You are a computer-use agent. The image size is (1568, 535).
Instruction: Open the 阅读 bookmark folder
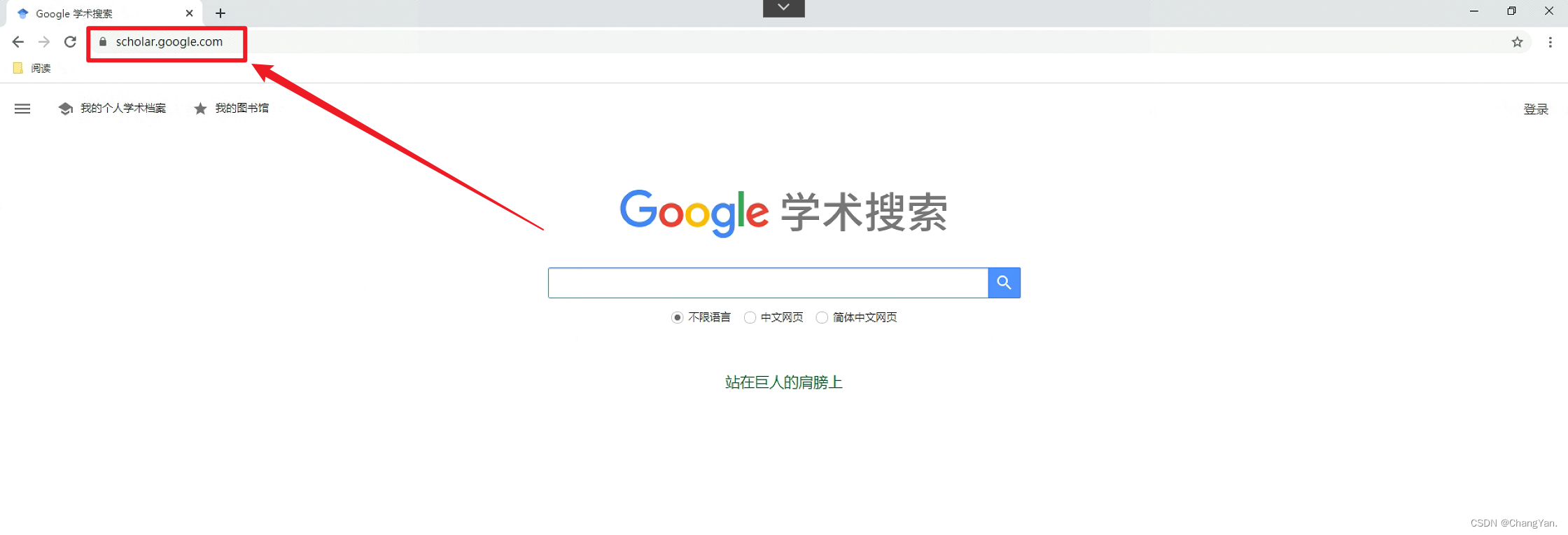coord(32,68)
